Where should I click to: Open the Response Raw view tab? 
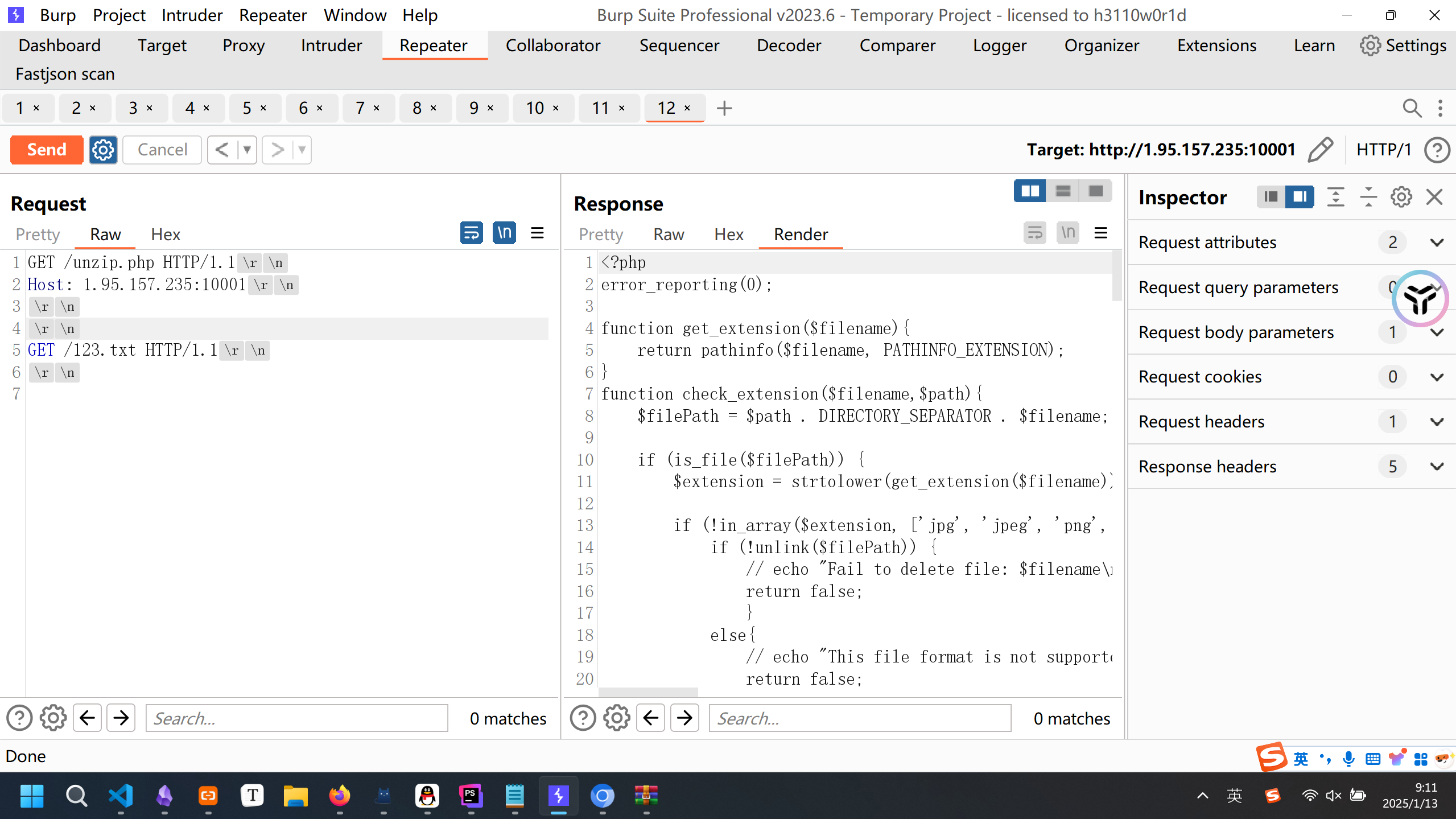click(668, 234)
